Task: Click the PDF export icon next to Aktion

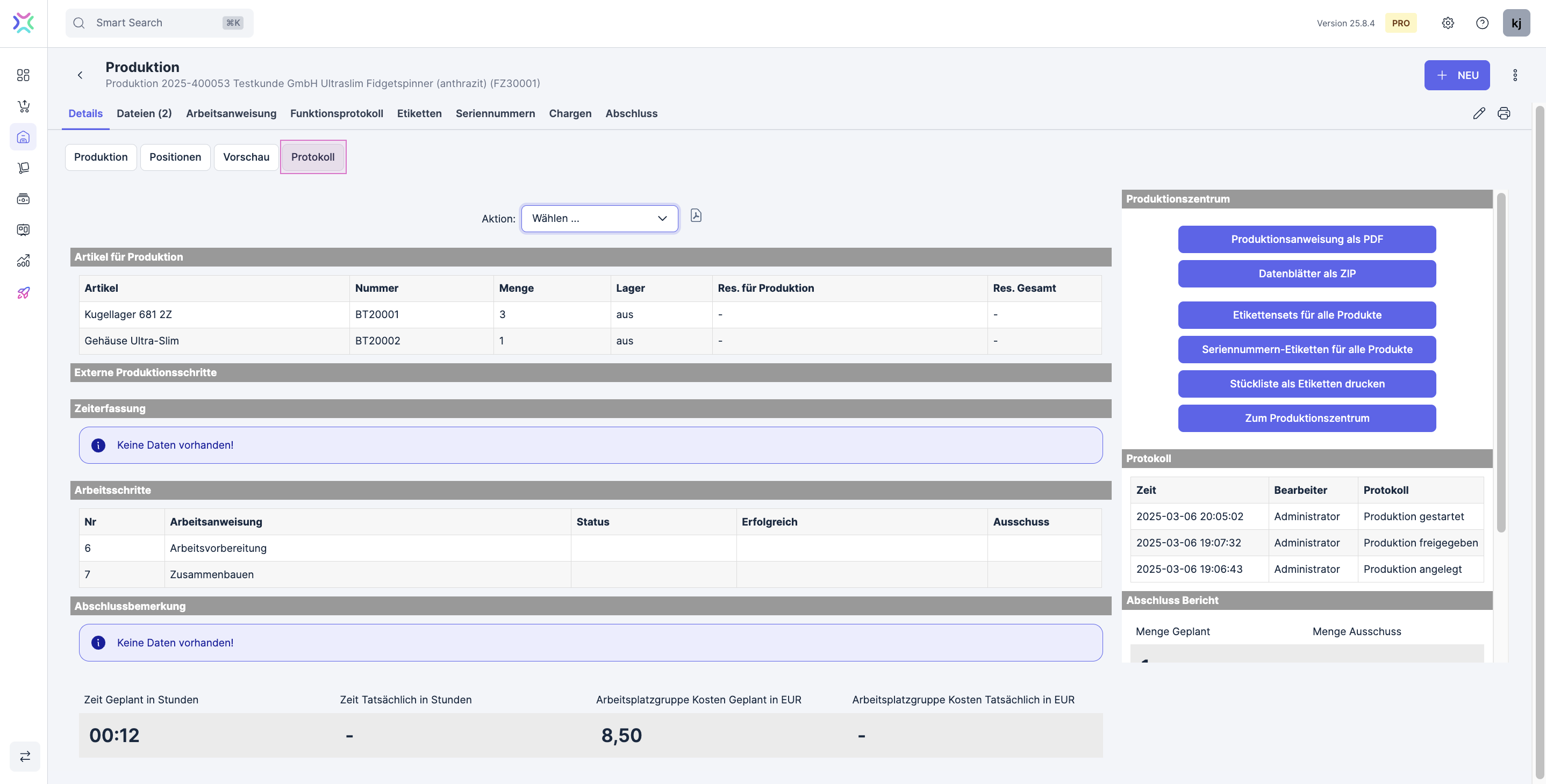Action: (696, 216)
